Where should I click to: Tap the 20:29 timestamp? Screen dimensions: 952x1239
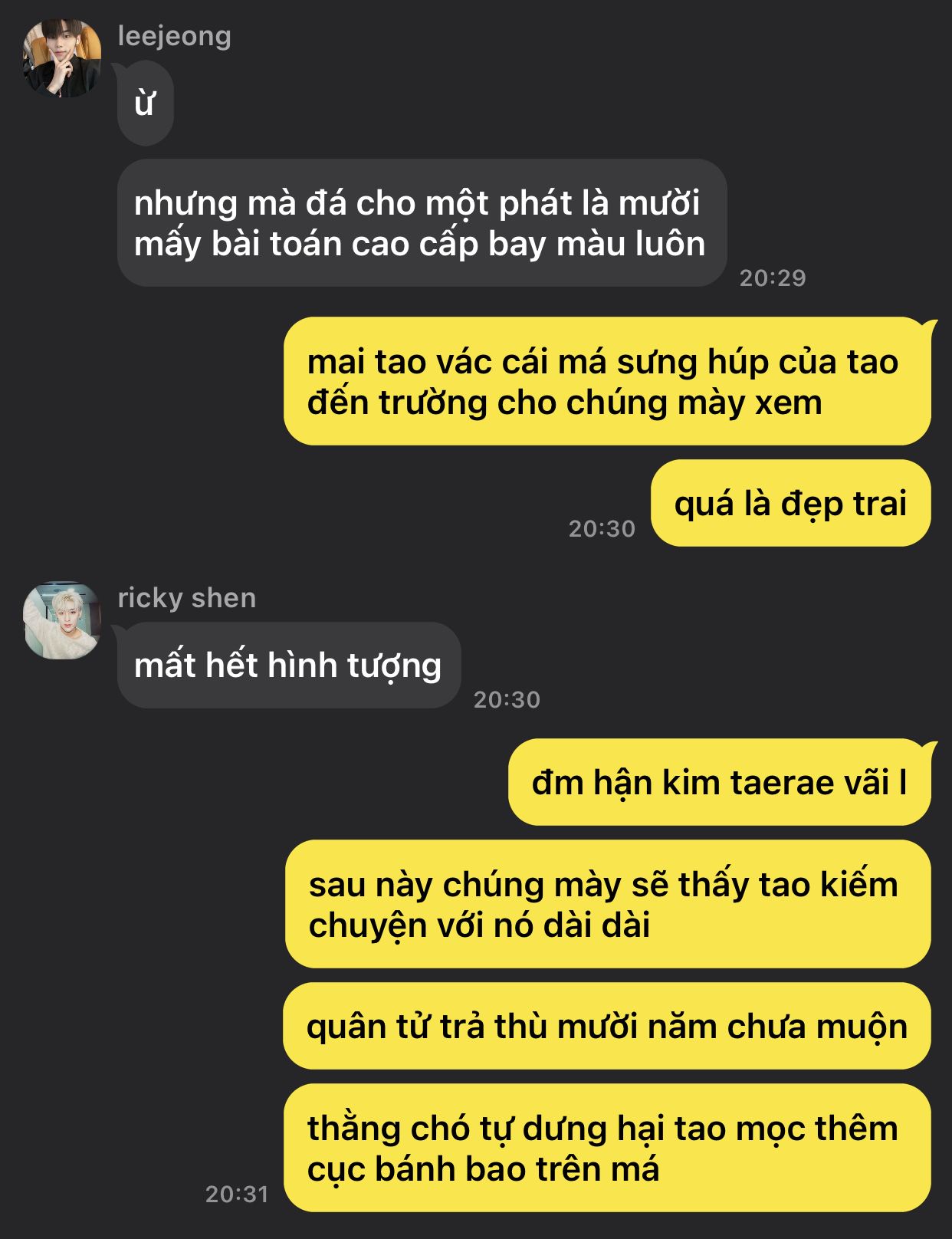[x=773, y=278]
